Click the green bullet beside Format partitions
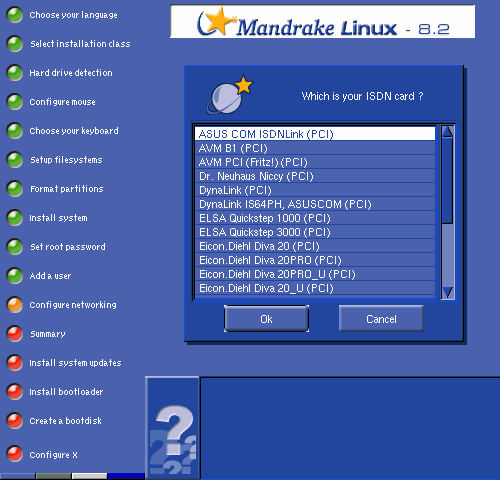The width and height of the screenshot is (500, 480). 15,189
